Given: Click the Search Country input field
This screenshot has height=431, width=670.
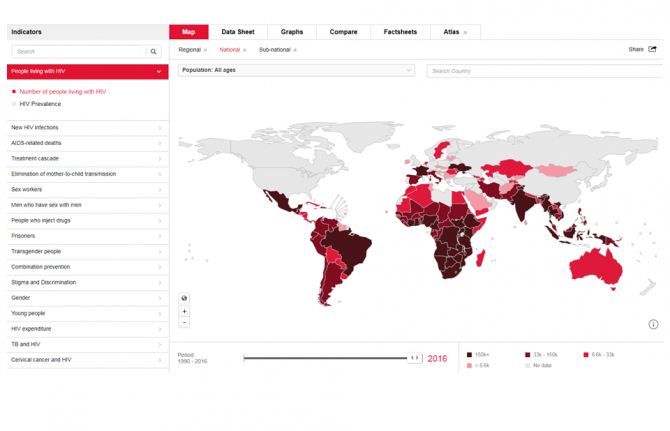Looking at the screenshot, I should [x=545, y=71].
